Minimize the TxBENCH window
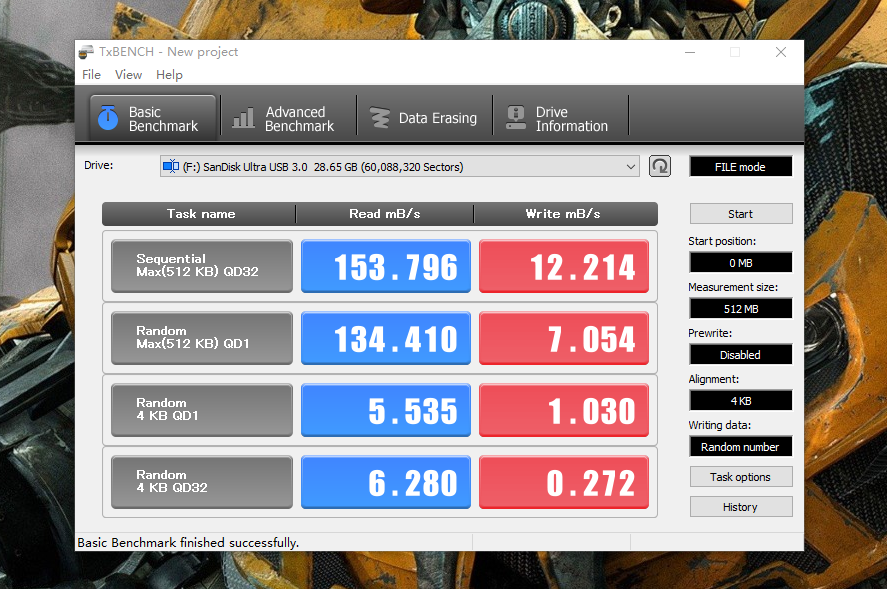Screen dimensions: 887x589 [x=690, y=52]
